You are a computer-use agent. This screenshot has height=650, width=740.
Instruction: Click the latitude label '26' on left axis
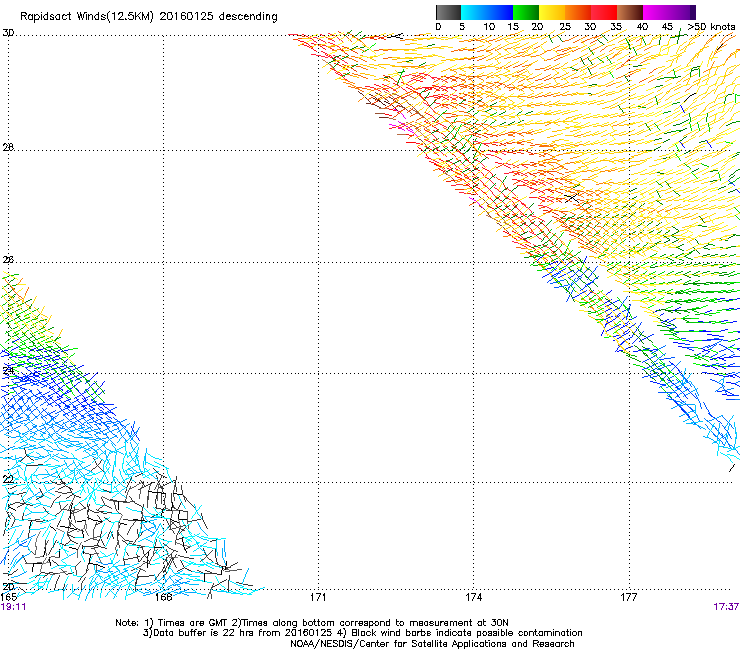click(x=8, y=260)
